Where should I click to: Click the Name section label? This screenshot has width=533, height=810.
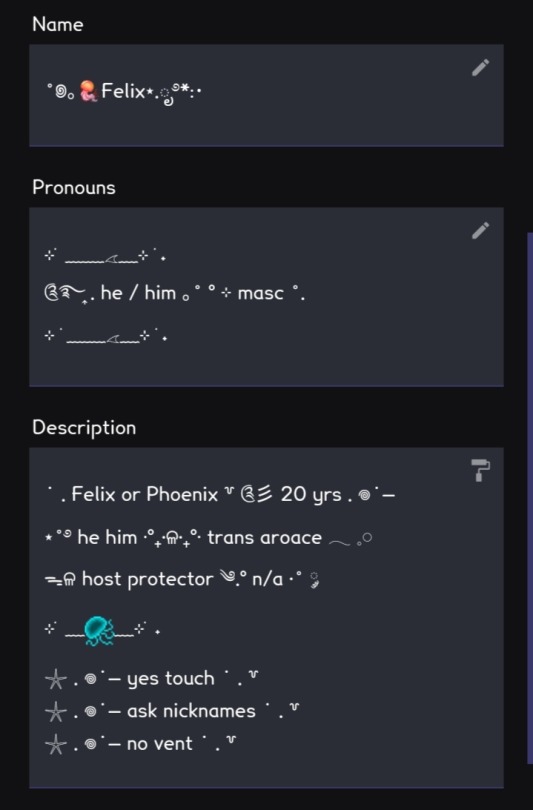click(x=58, y=24)
